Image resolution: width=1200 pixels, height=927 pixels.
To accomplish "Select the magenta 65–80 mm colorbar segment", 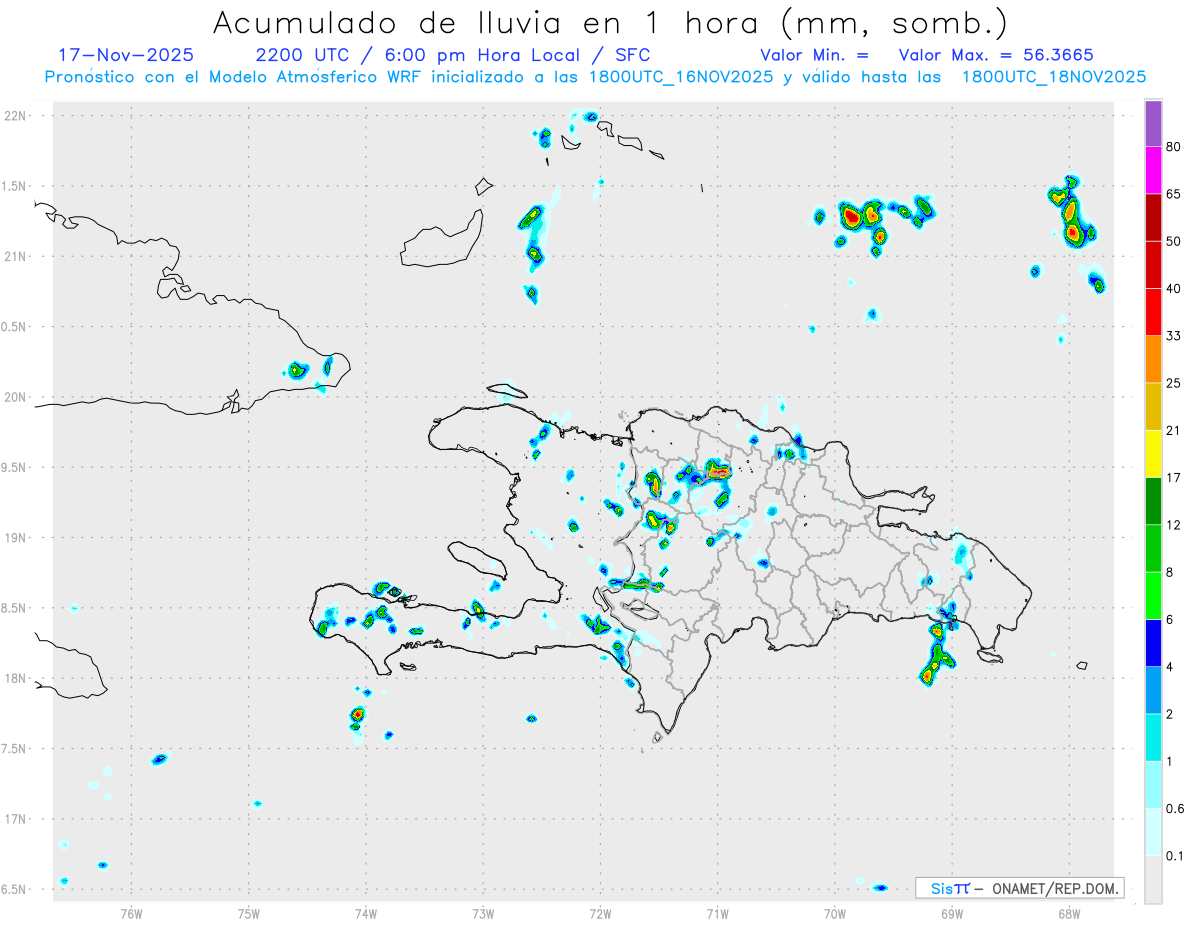I will 1153,170.
